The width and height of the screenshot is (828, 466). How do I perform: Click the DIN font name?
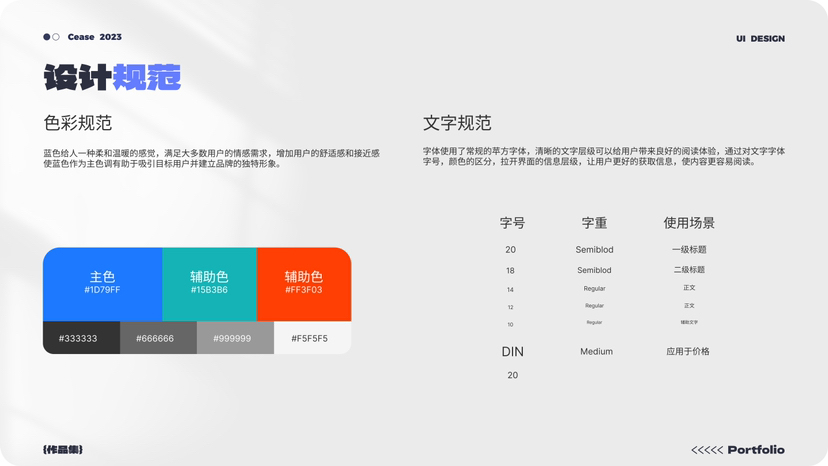tap(512, 352)
